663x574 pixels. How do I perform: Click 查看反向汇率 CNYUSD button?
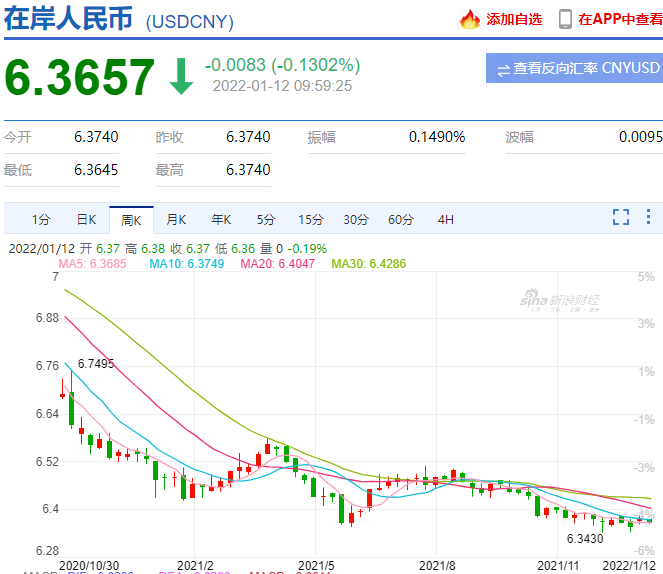coord(574,68)
